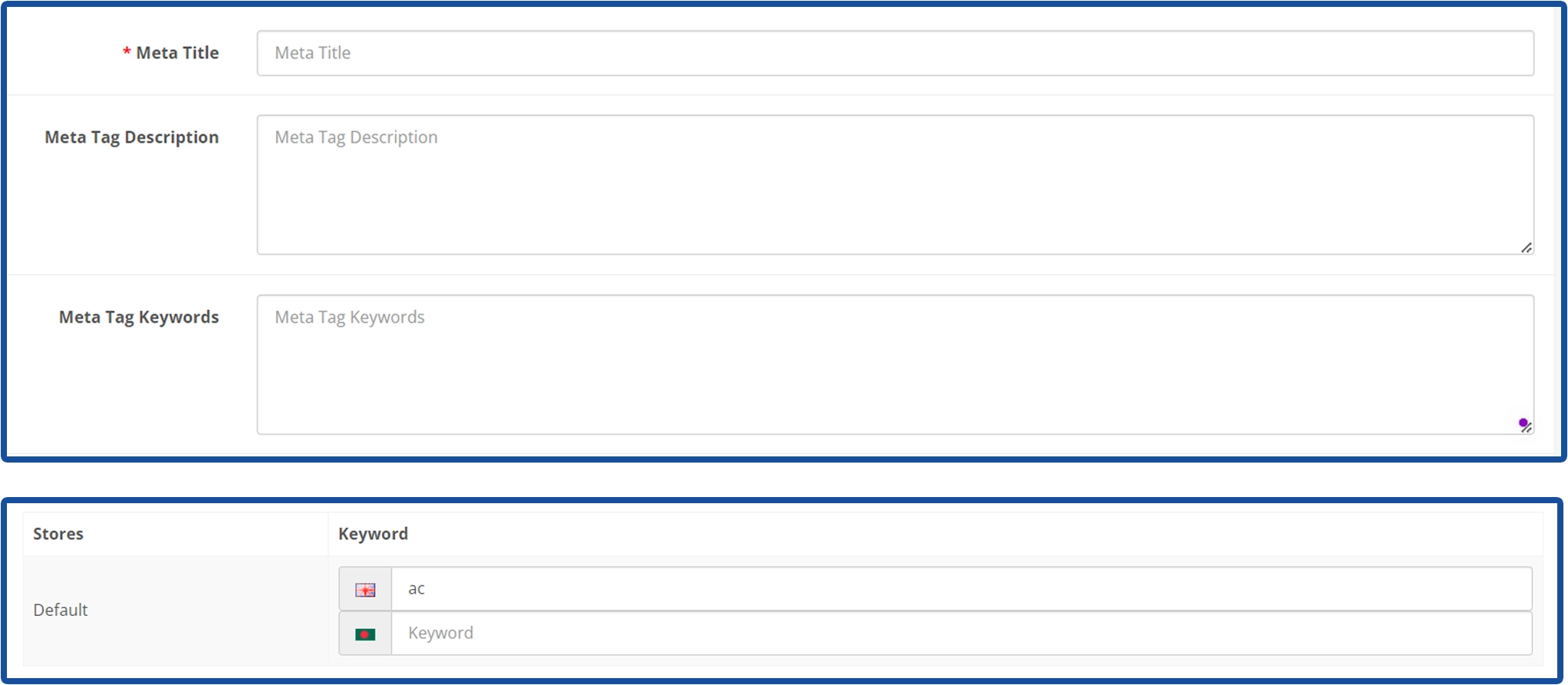
Task: Click the English flag icon beside keyword field
Action: click(365, 590)
